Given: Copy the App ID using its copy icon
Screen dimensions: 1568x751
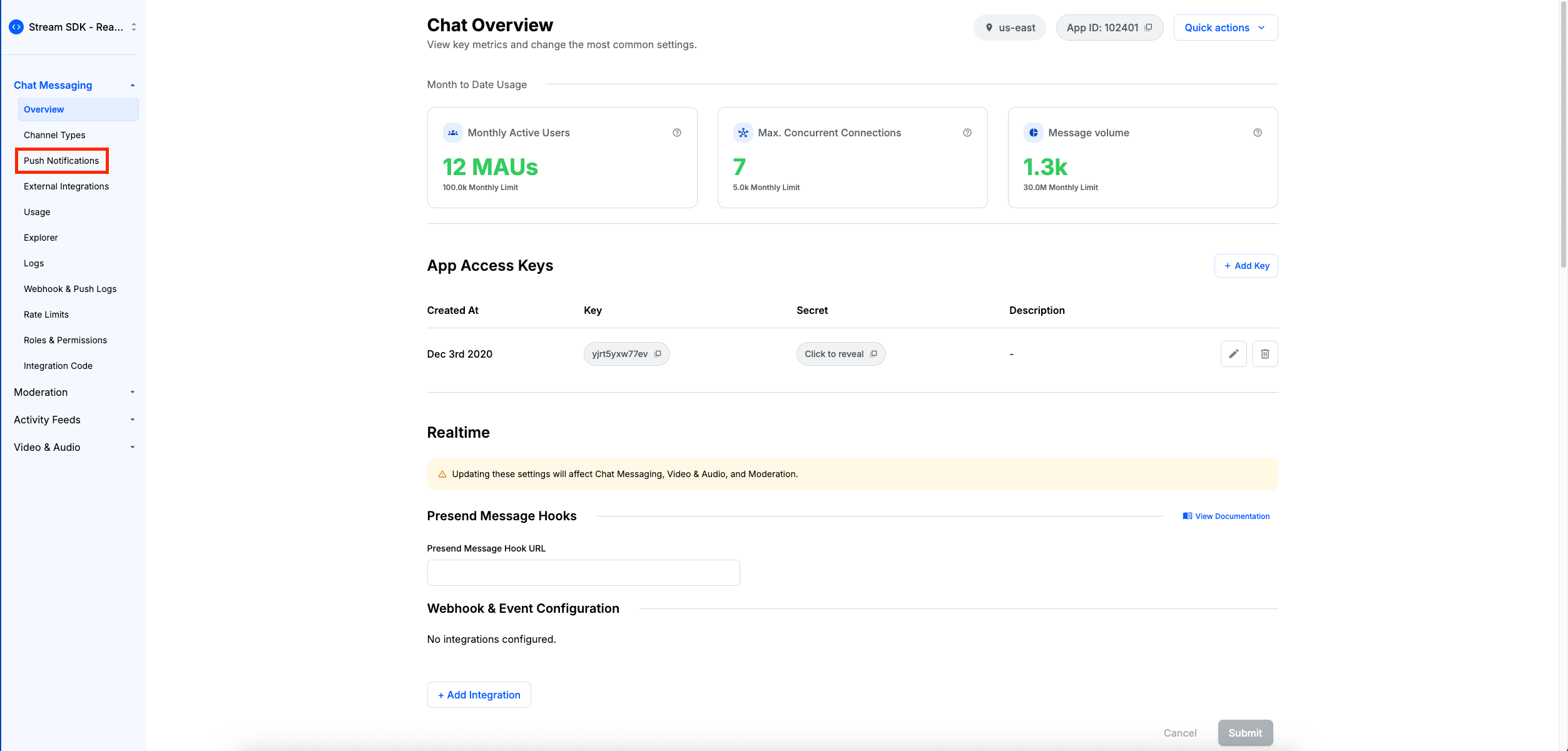Looking at the screenshot, I should coord(1149,27).
